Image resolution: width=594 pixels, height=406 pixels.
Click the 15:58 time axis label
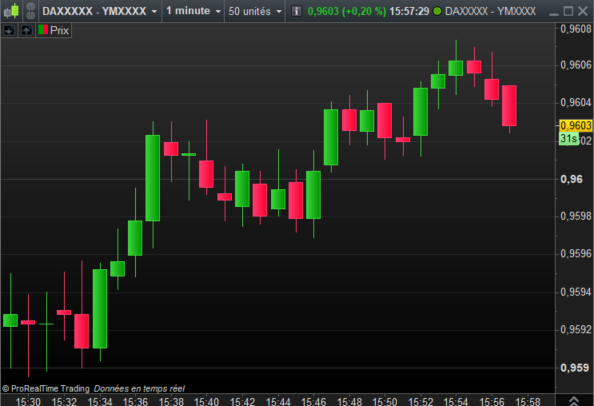528,401
